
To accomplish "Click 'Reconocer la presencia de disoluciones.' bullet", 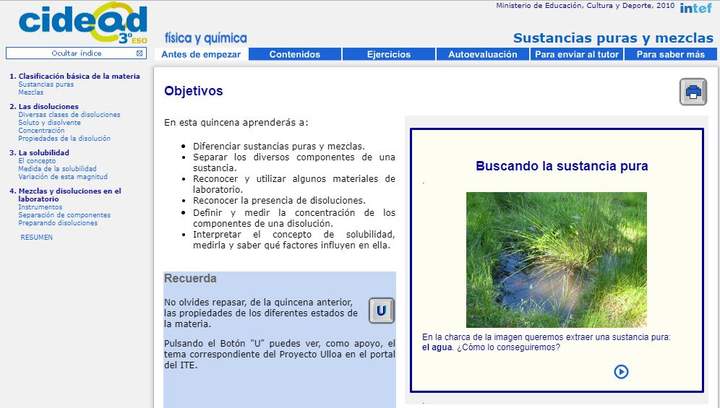I will tap(279, 201).
